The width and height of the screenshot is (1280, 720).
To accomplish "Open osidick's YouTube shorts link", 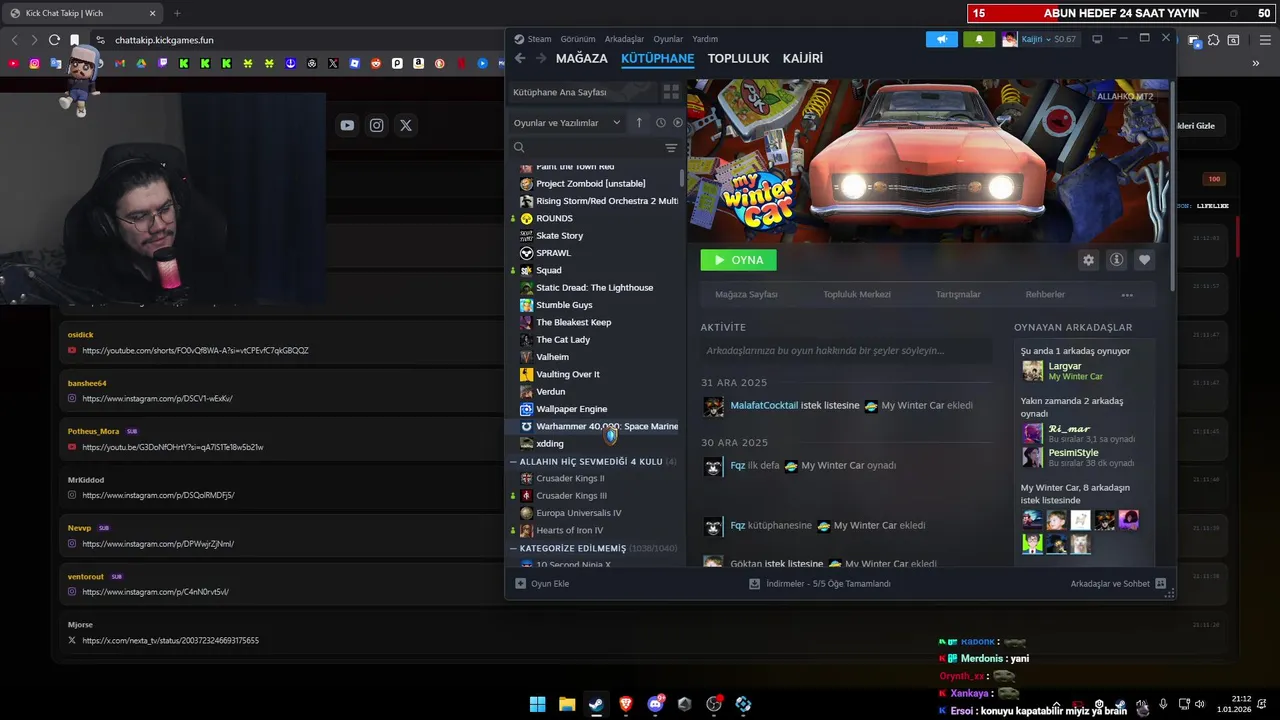I will click(195, 351).
